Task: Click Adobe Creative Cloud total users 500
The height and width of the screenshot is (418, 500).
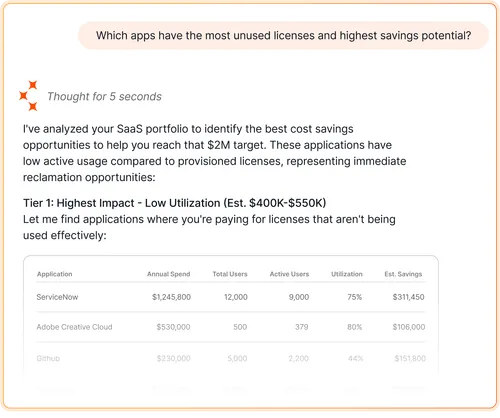Action: pyautogui.click(x=240, y=327)
